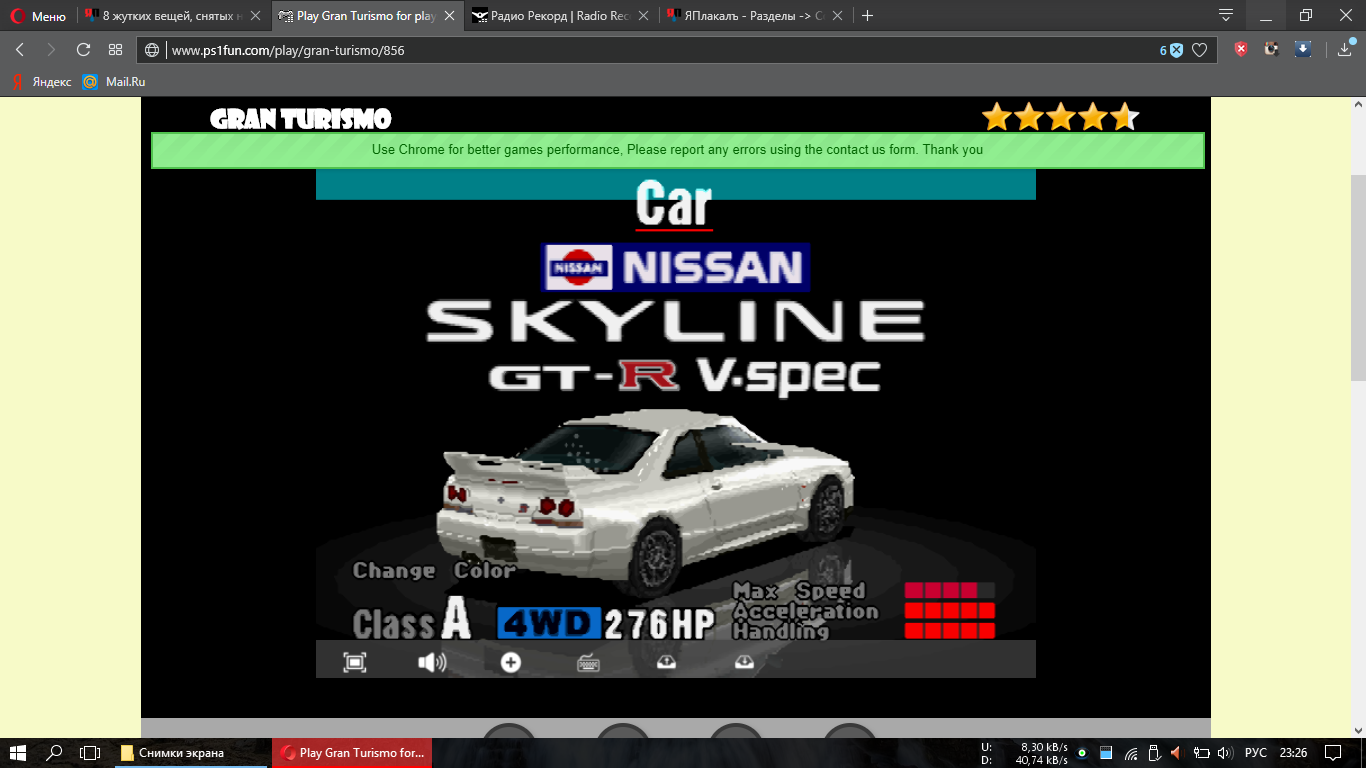
Task: Open the tab menu list icon
Action: (1226, 15)
